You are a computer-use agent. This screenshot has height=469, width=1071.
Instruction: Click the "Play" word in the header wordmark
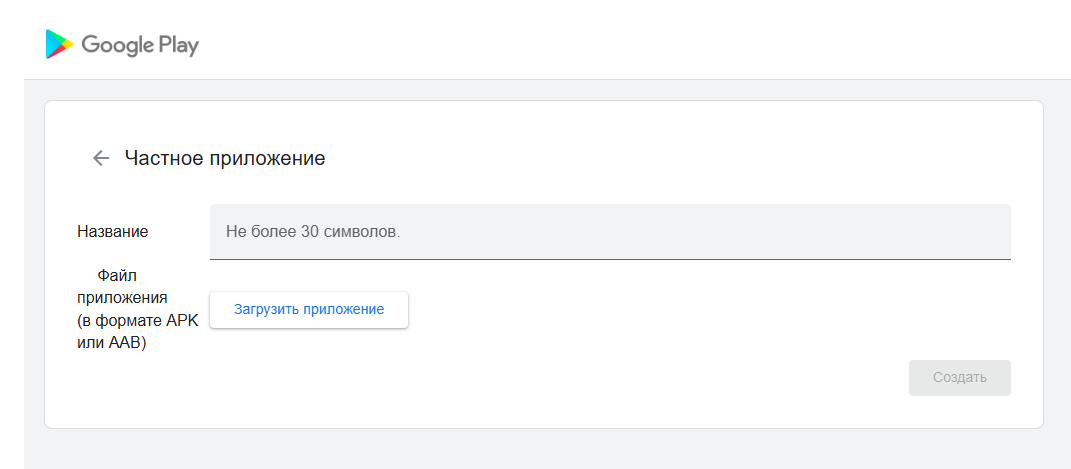tap(178, 45)
